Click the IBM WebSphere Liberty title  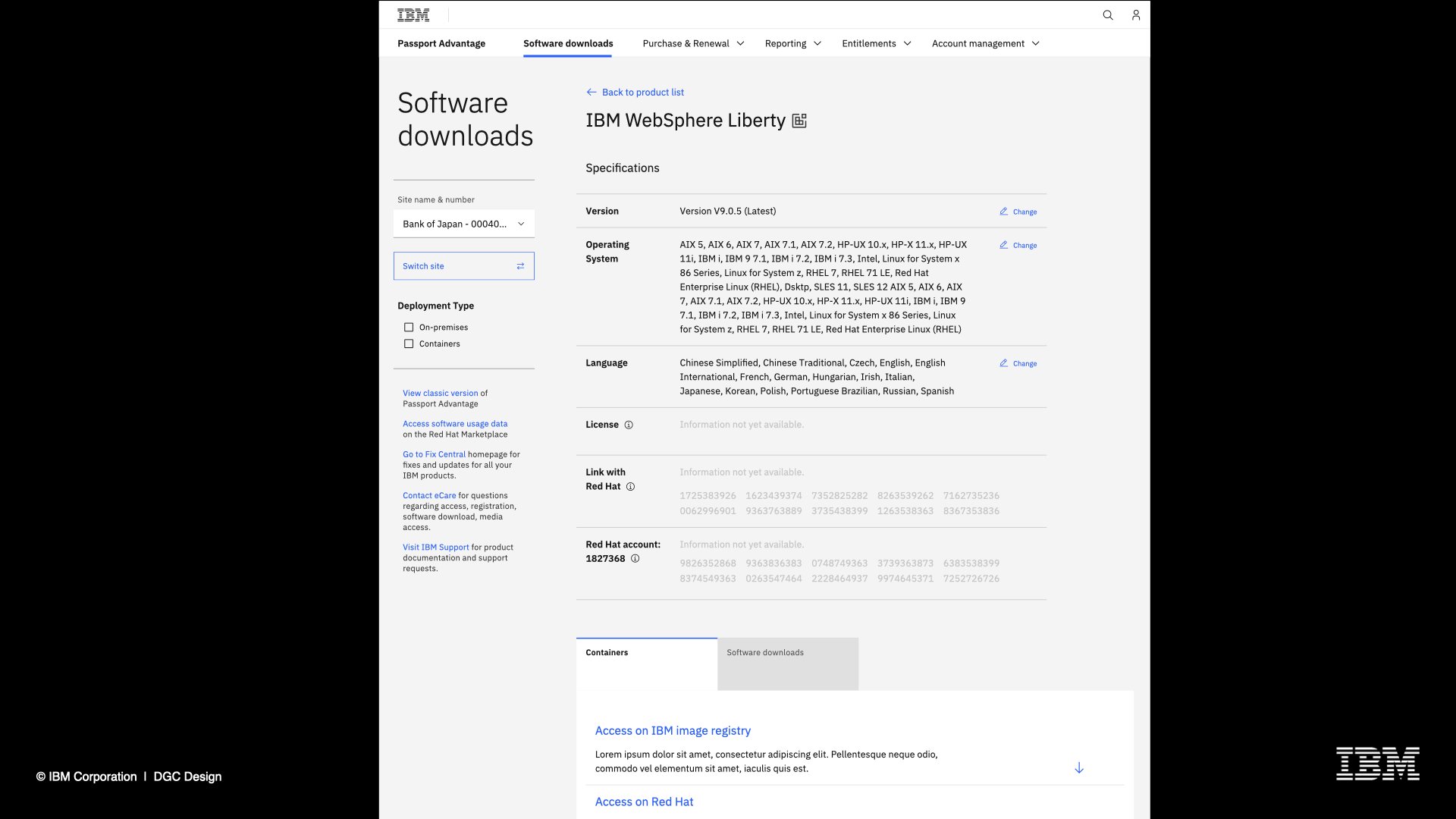tap(686, 121)
